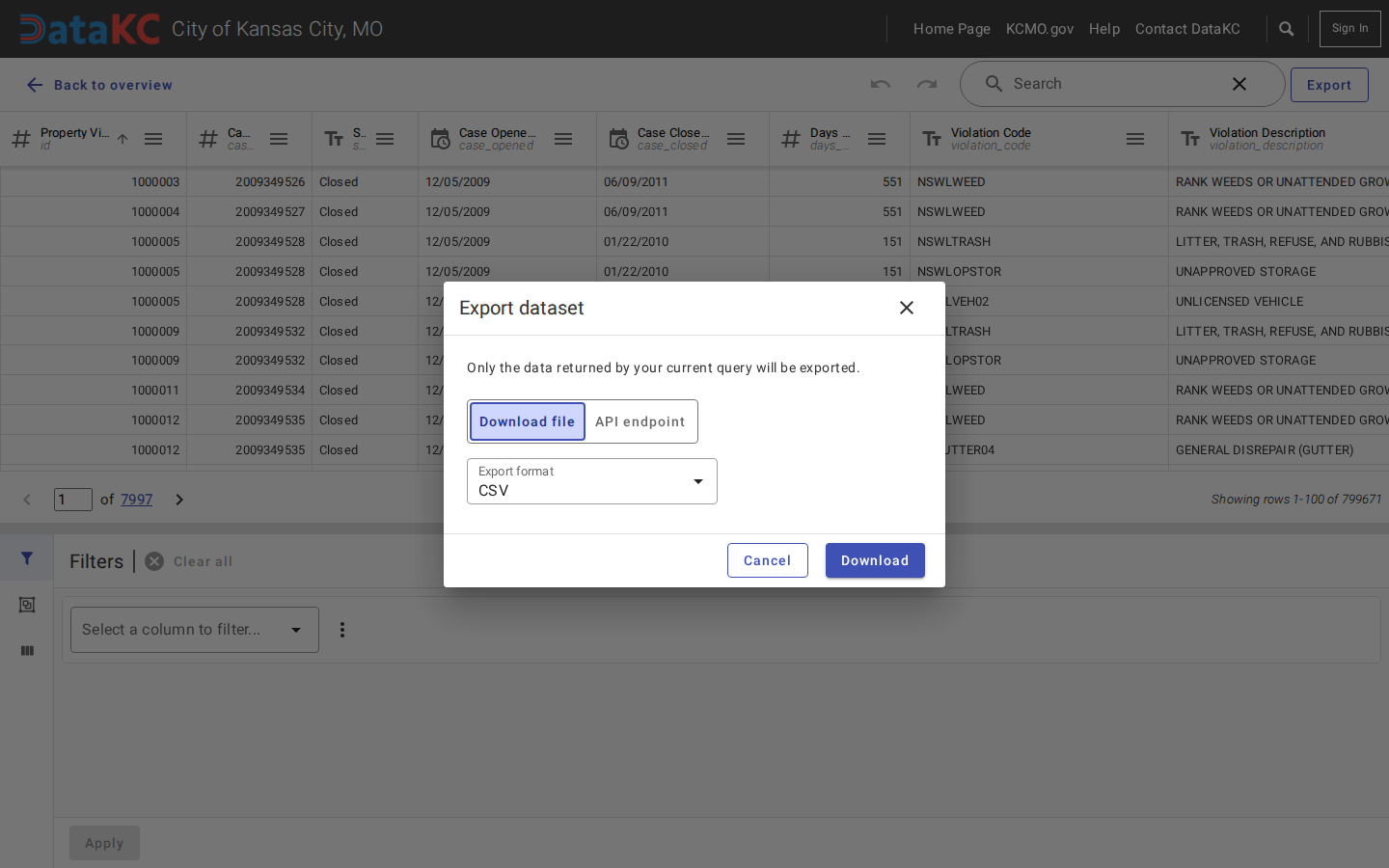The image size is (1389, 868).
Task: Open the Home Page menu link
Action: [x=952, y=29]
